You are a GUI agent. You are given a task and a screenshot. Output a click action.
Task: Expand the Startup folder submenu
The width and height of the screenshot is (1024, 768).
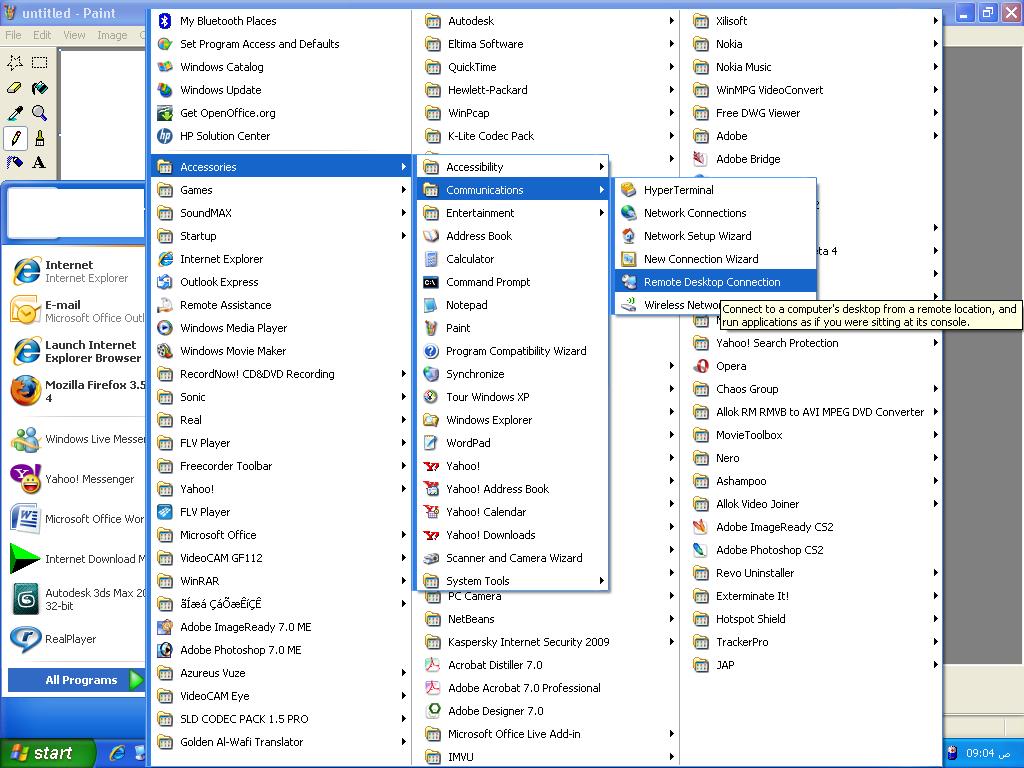pos(281,236)
